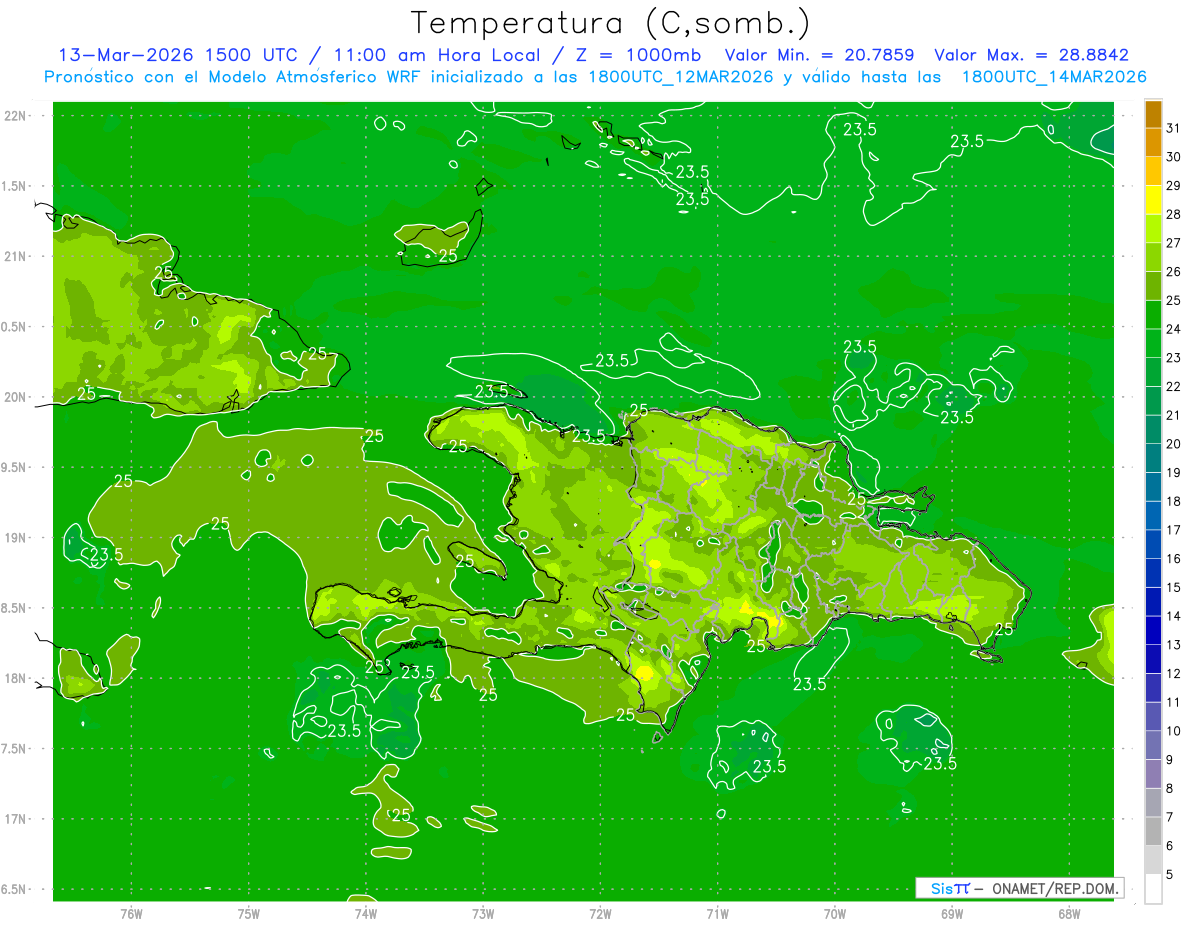
Task: Click the '73W' longitude axis label
Action: [x=483, y=913]
